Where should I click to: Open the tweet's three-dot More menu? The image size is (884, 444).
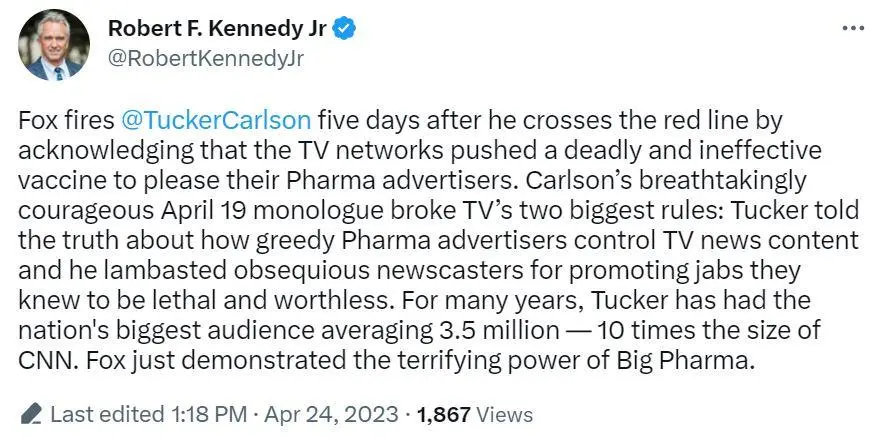coord(853,29)
